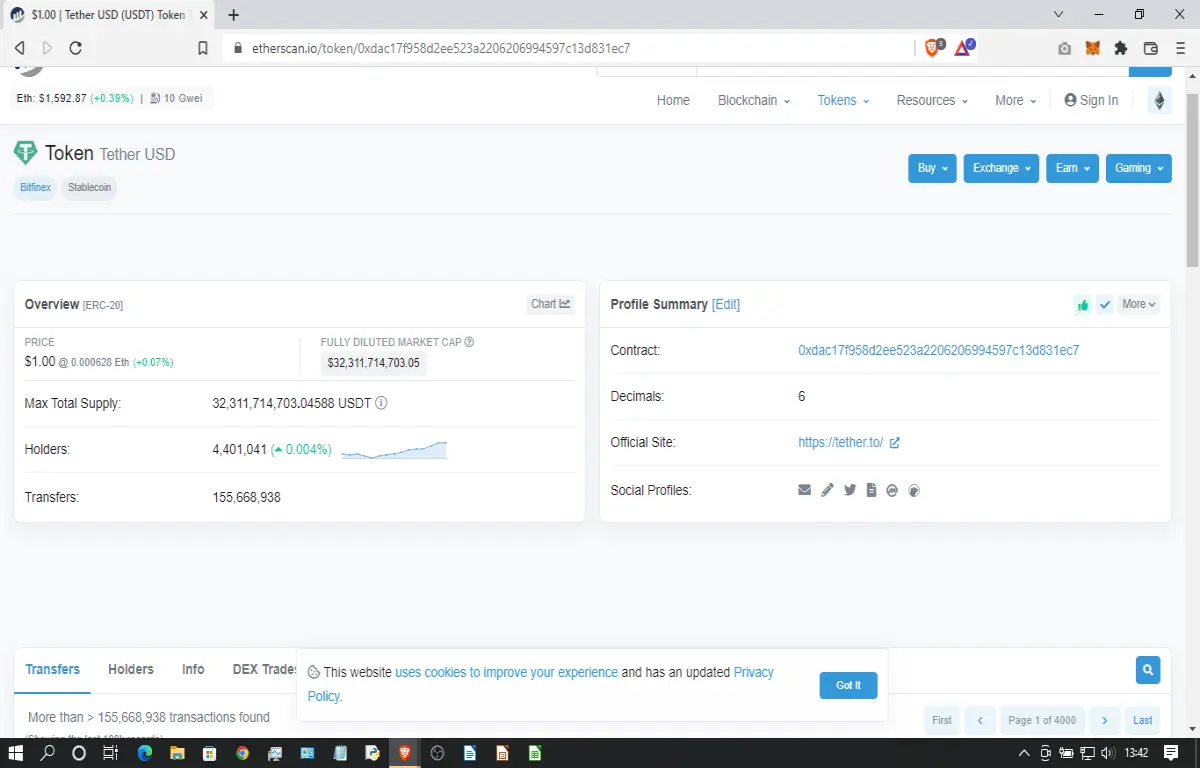Open the extensions puzzle piece menu
This screenshot has width=1200, height=768.
click(1121, 48)
